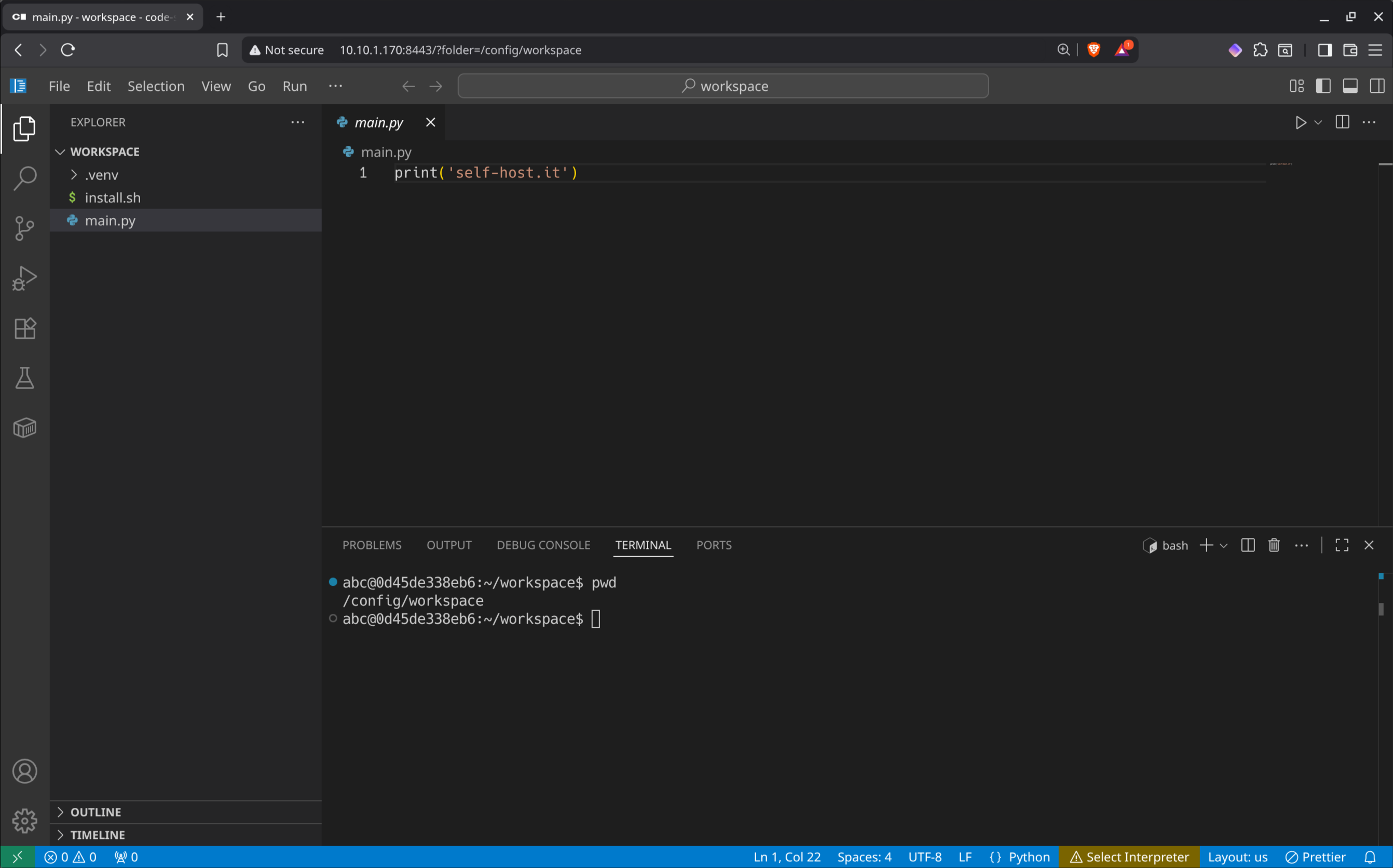Viewport: 1393px width, 868px height.
Task: Maximize the terminal panel size
Action: tap(1341, 545)
